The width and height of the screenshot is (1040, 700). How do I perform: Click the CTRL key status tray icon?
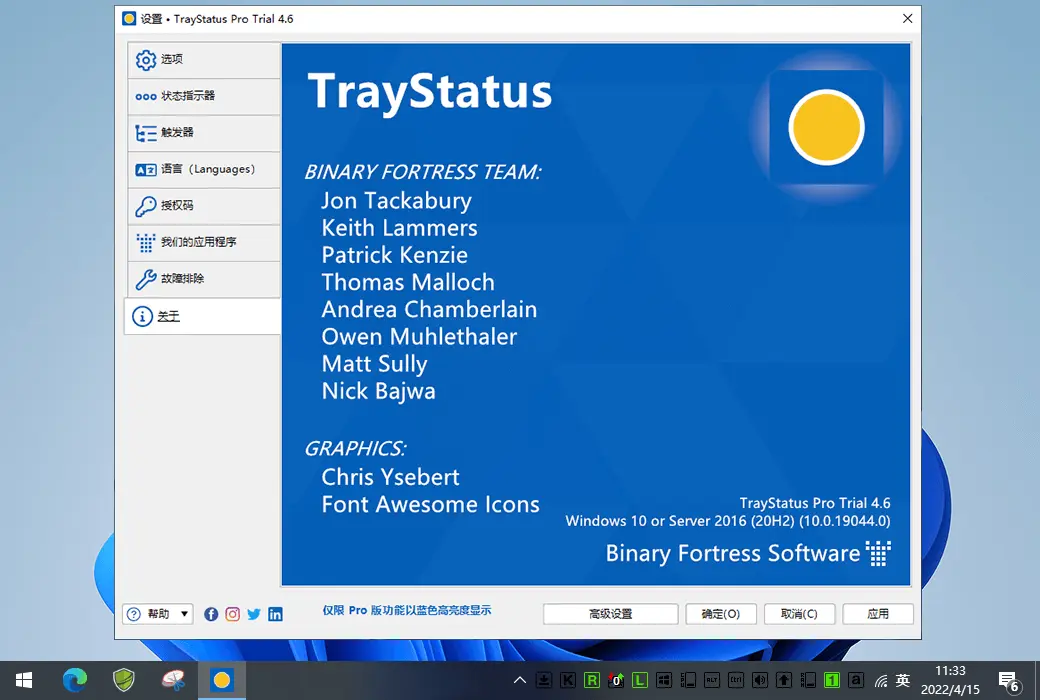pos(736,680)
